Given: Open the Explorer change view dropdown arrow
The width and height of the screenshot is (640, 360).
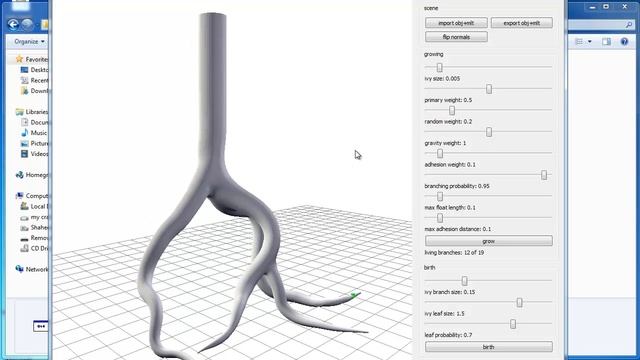Looking at the screenshot, I should (589, 42).
